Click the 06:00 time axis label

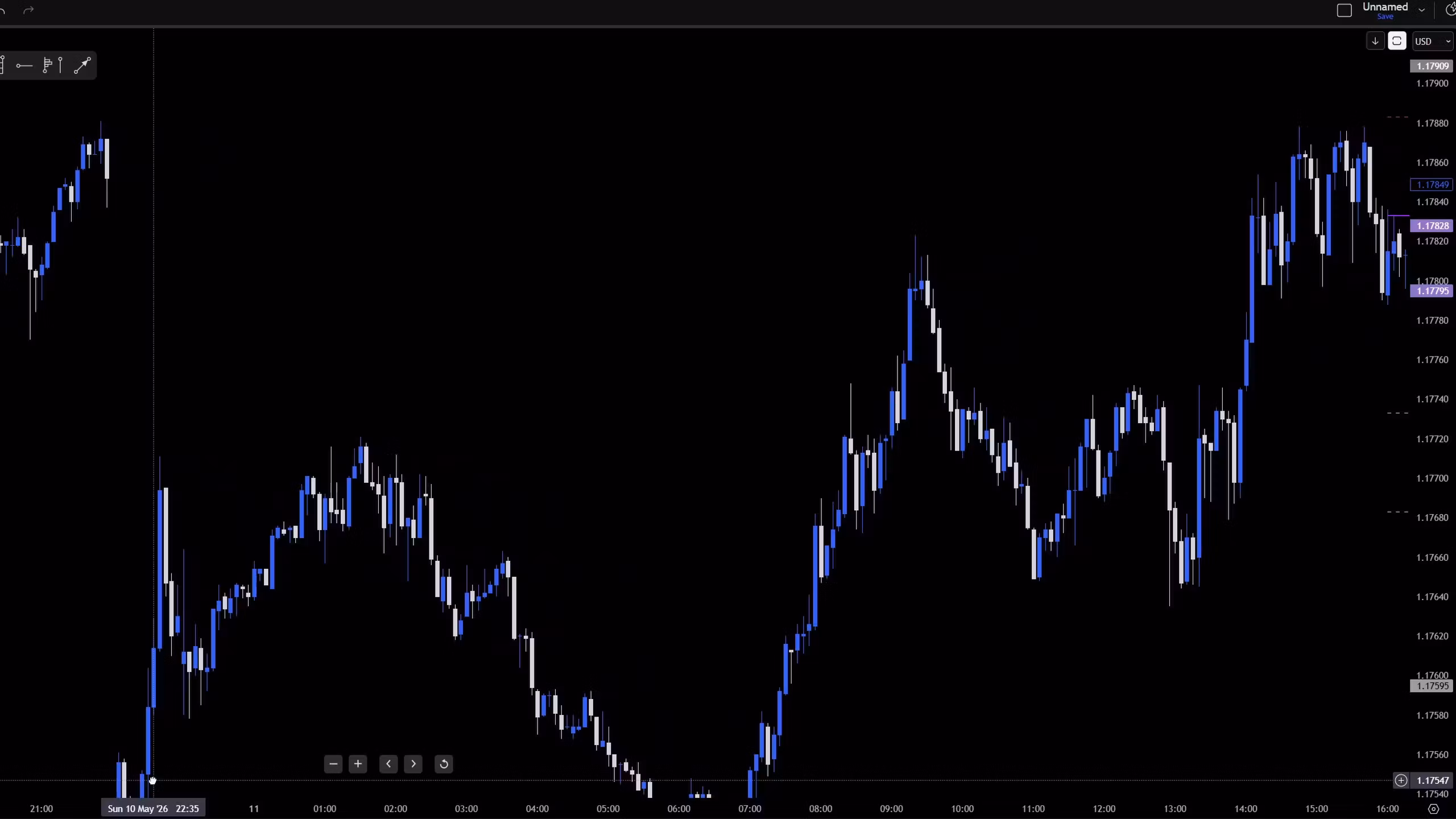pos(679,809)
